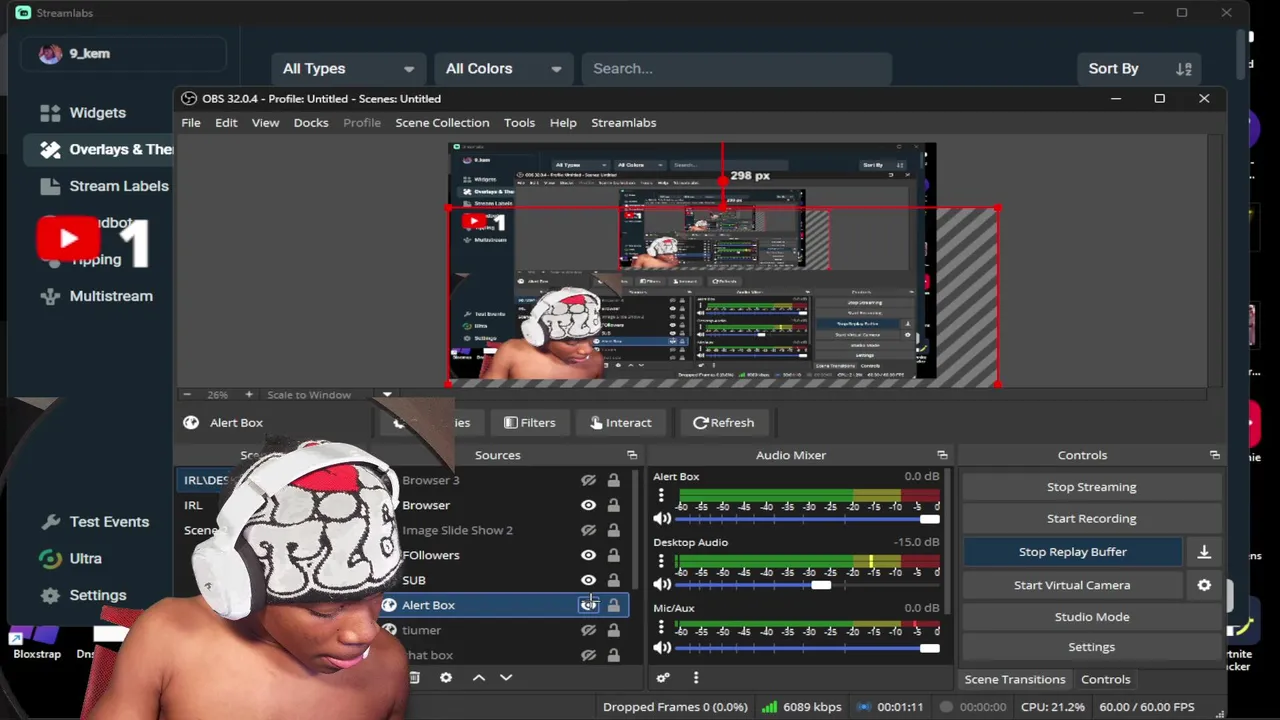The width and height of the screenshot is (1280, 720).
Task: Open Multistream in Streamlabs sidebar
Action: click(96, 296)
